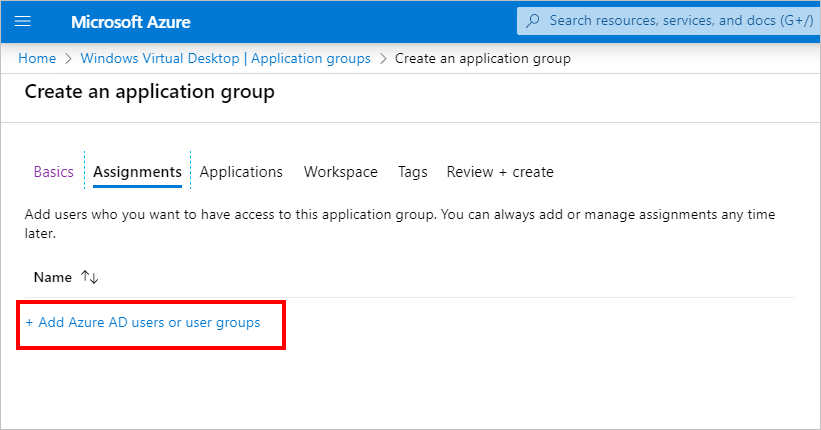Image resolution: width=821 pixels, height=430 pixels.
Task: Switch to the Workspace tab
Action: 341,172
